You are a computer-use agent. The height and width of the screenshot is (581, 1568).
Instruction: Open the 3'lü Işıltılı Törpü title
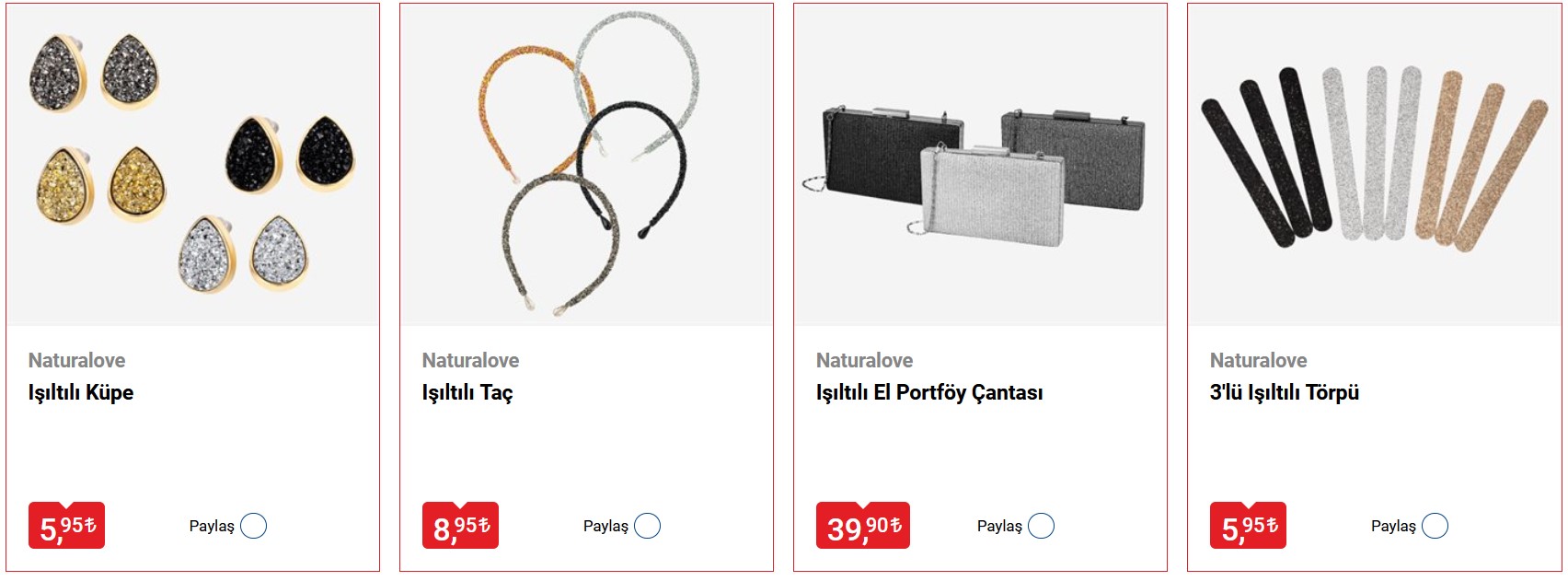pos(1284,392)
